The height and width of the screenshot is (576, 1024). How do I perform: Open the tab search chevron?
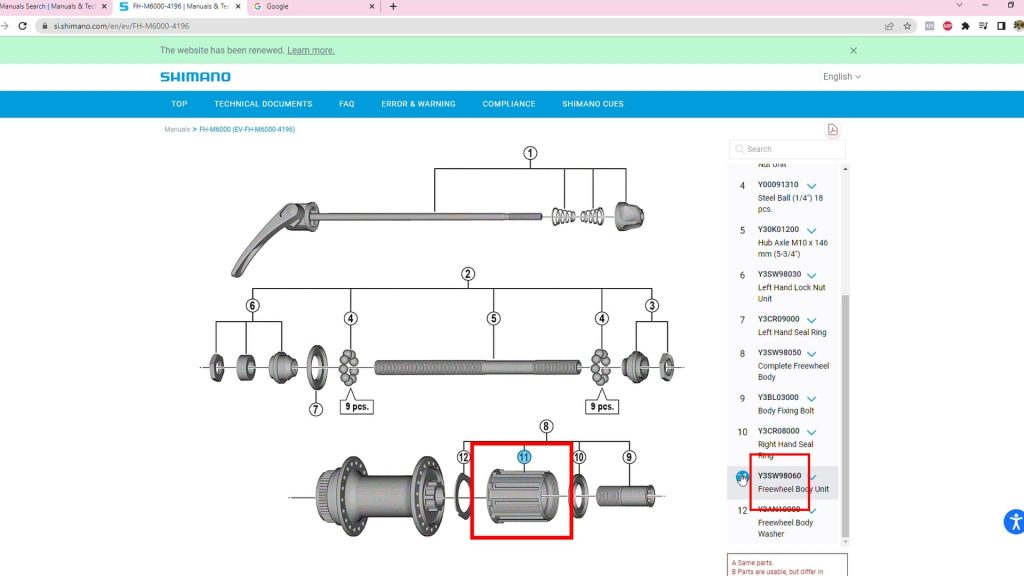click(x=959, y=5)
